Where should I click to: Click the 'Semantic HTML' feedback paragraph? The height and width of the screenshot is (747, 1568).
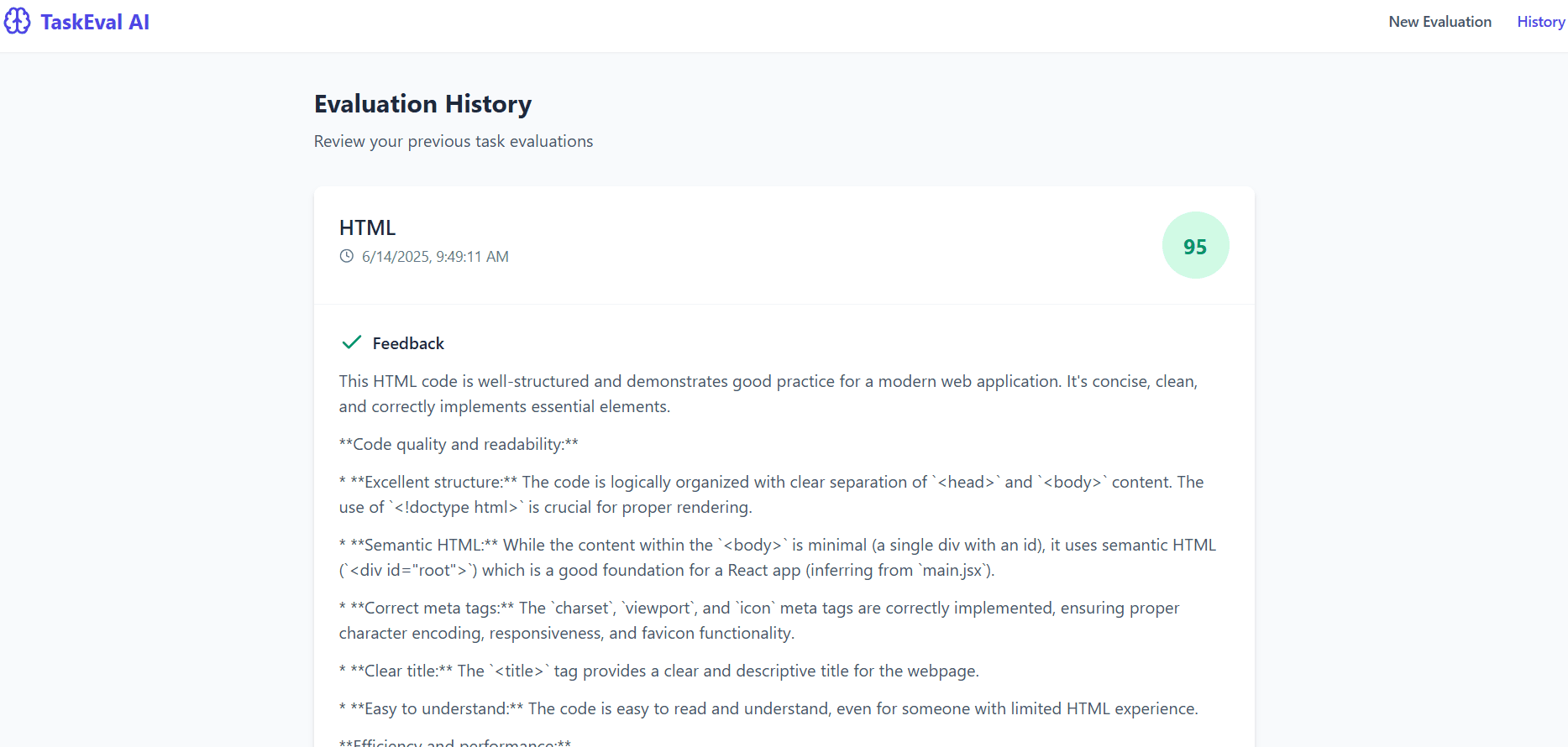tap(778, 557)
